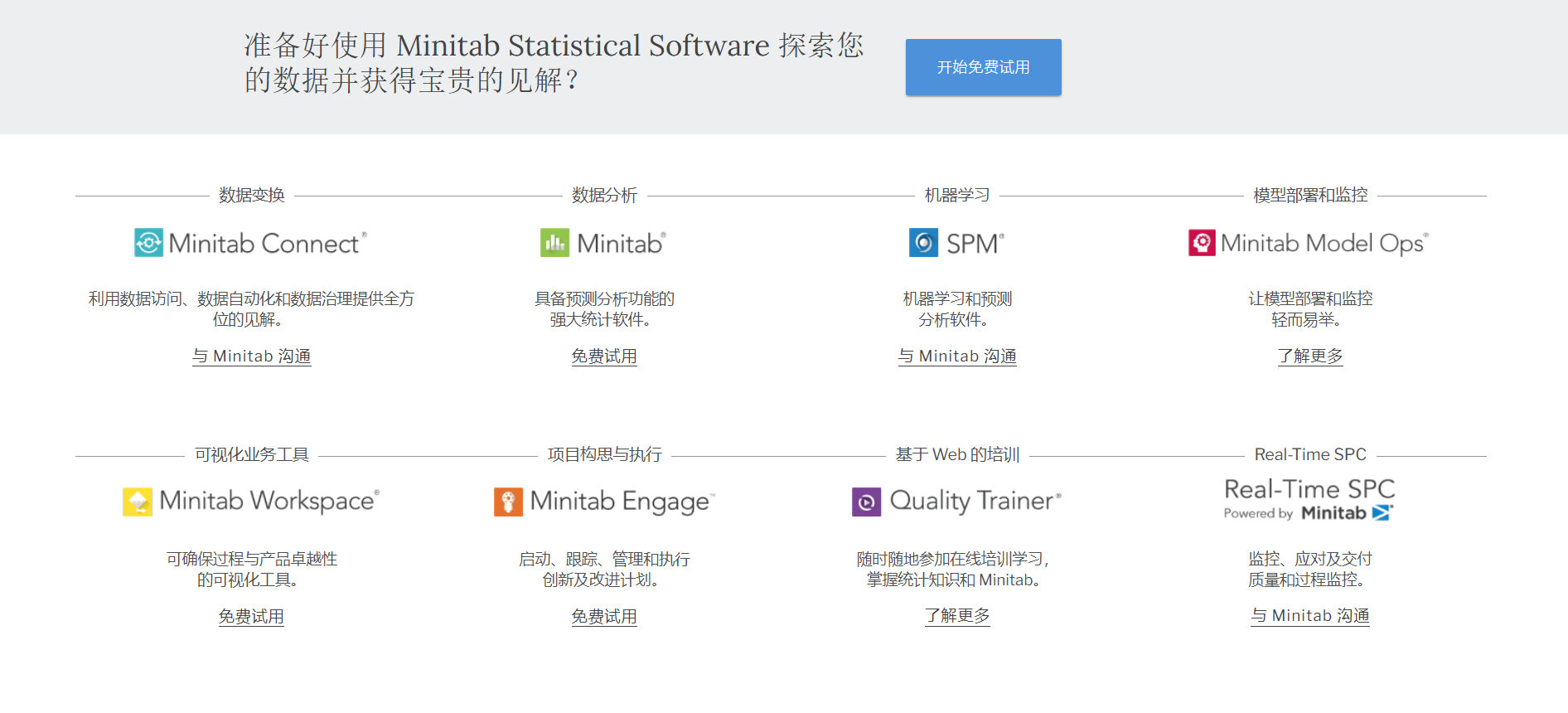Click the orange Minitab Engage icon

coord(508,502)
